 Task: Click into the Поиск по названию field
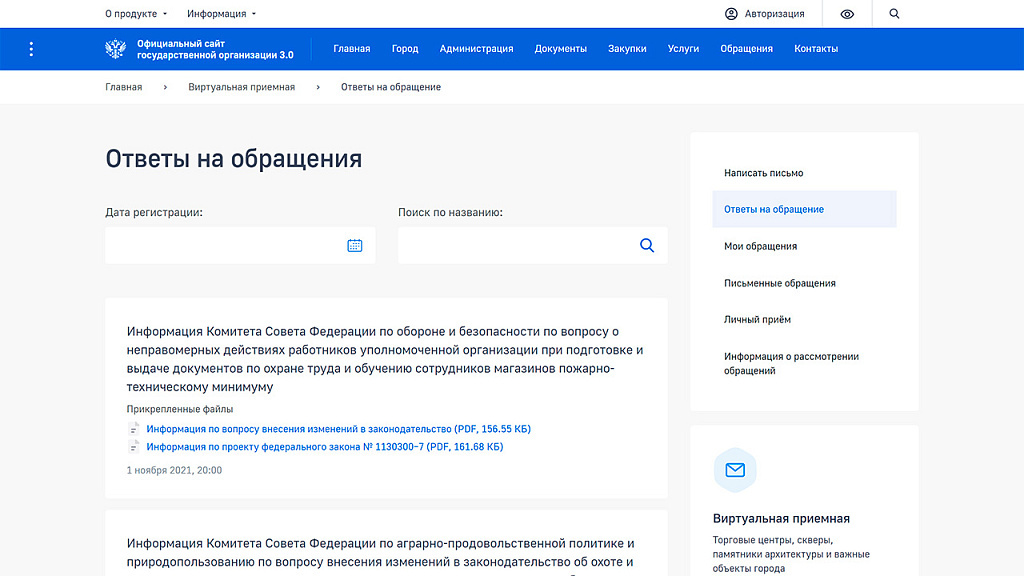point(515,245)
